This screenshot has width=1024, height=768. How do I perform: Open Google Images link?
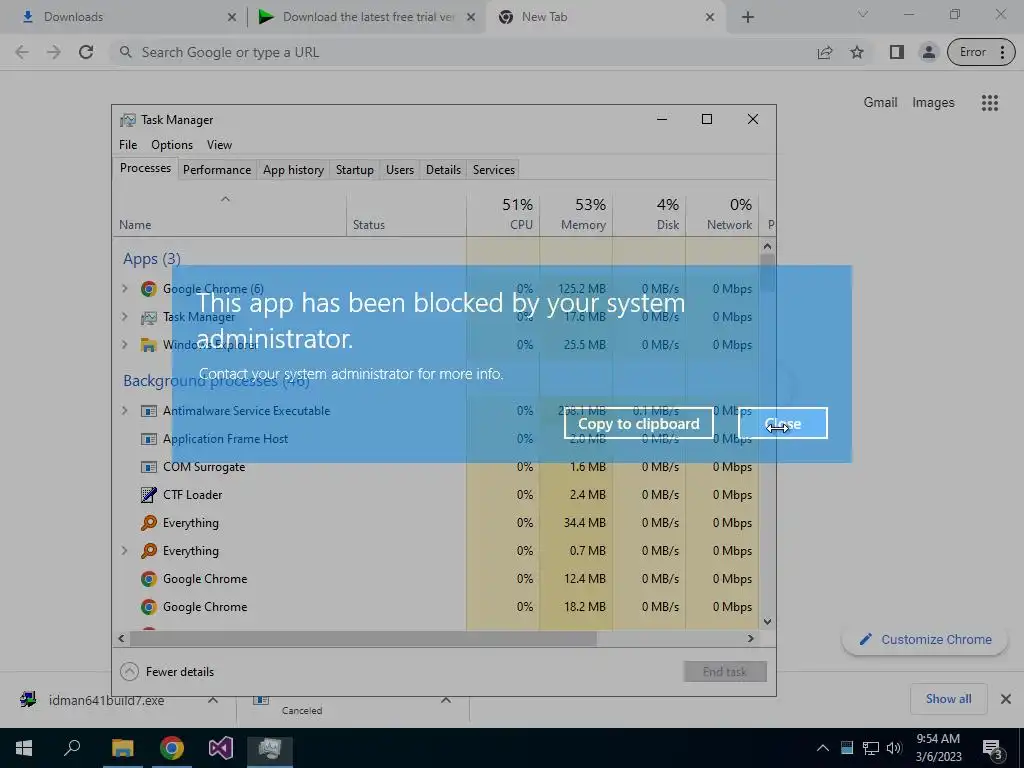tap(933, 103)
